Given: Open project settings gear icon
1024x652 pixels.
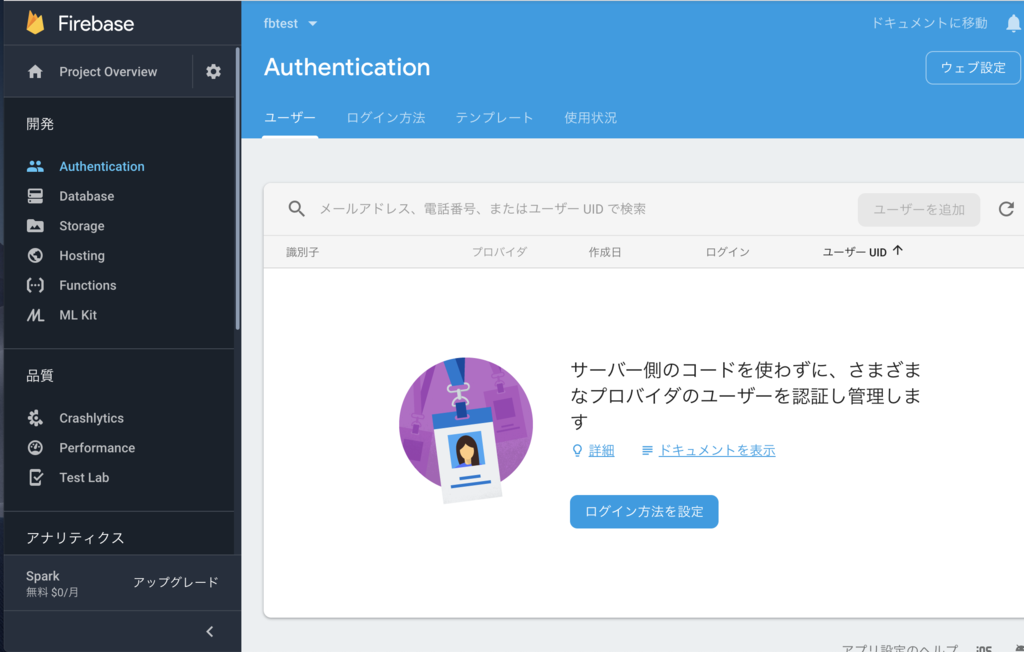Looking at the screenshot, I should point(214,71).
